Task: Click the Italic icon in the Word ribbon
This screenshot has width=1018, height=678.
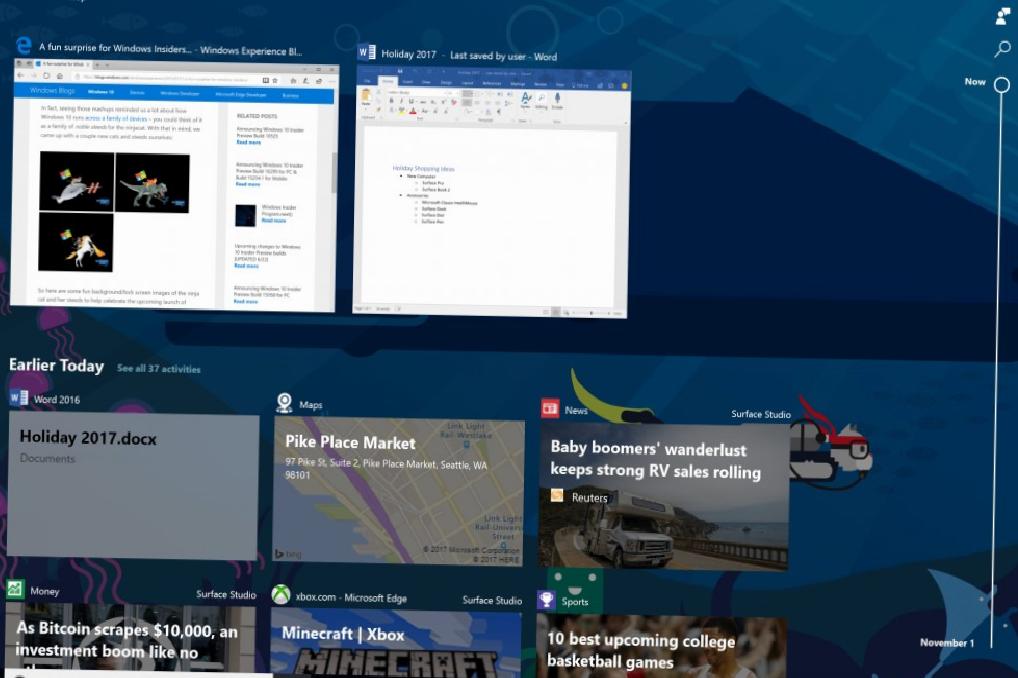Action: [x=401, y=101]
